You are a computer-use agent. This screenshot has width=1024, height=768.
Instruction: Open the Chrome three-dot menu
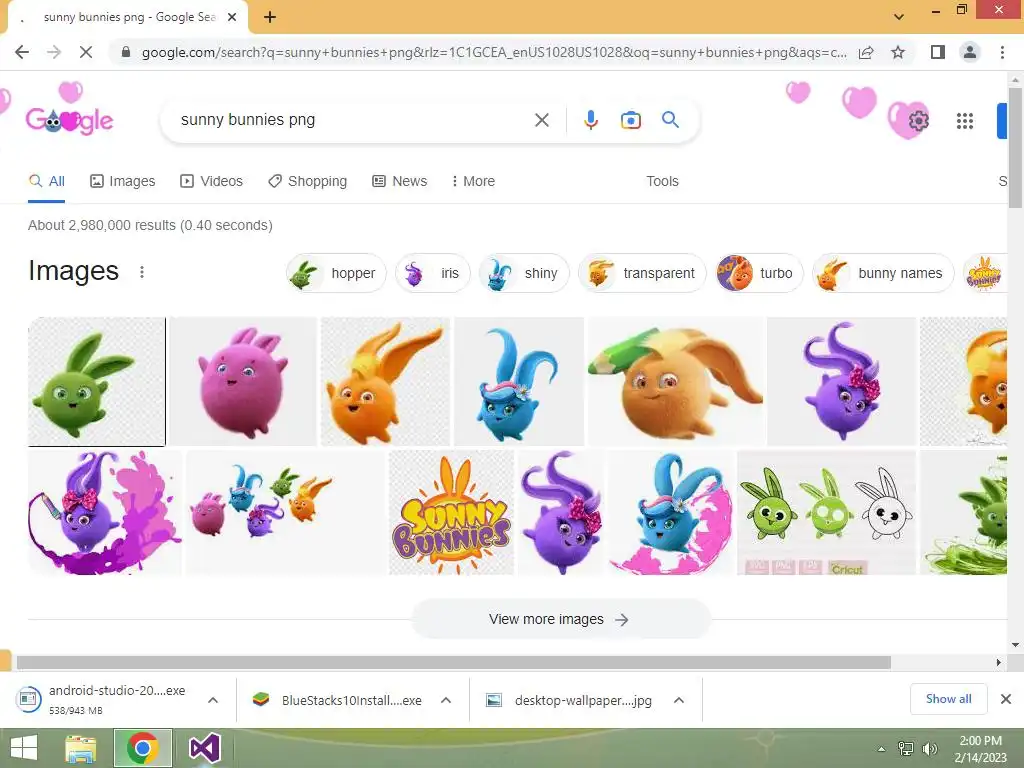click(x=1002, y=52)
